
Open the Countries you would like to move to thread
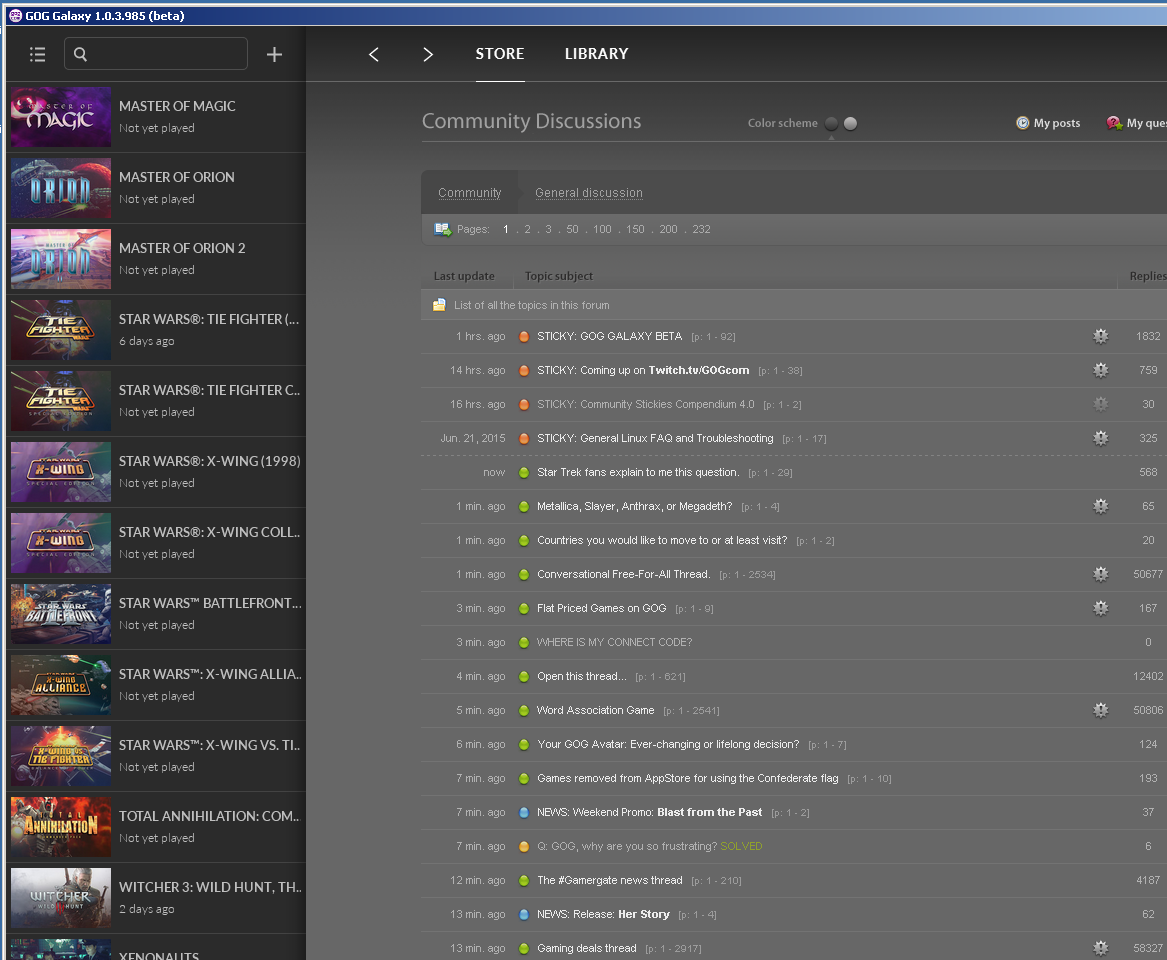[x=662, y=540]
